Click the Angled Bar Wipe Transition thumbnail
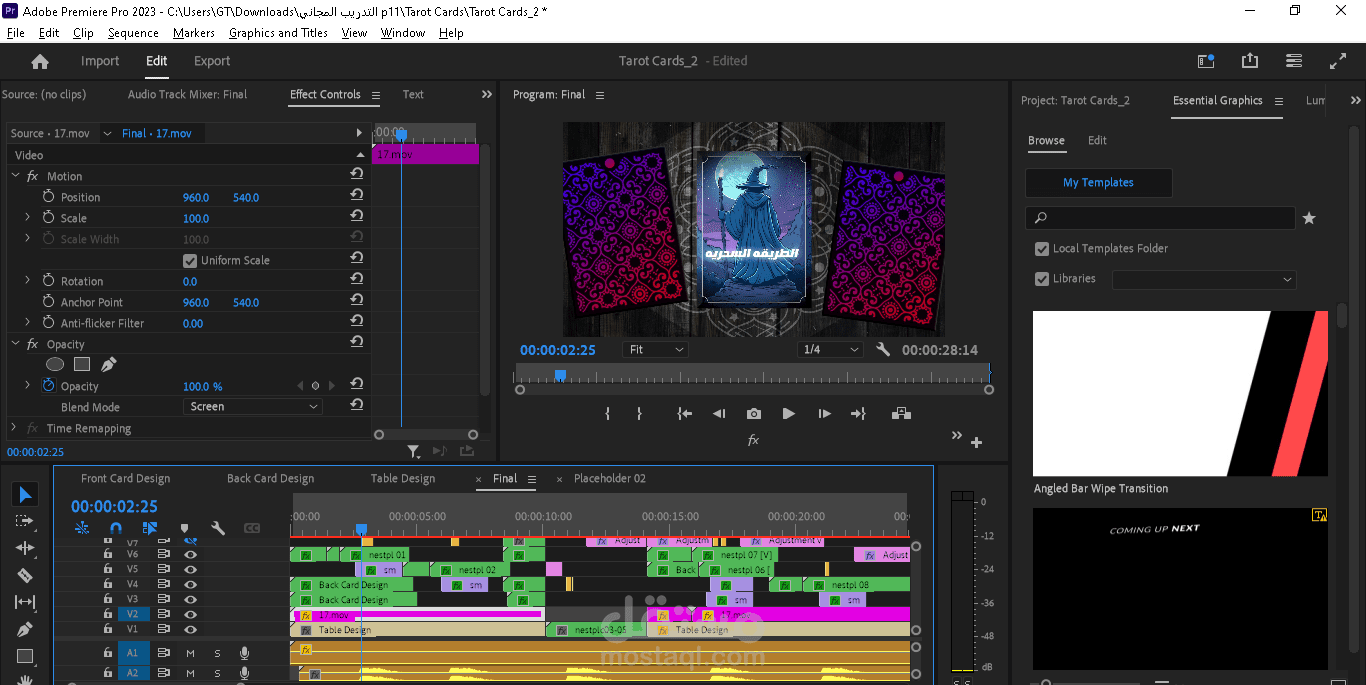The image size is (1366, 685). coord(1180,393)
